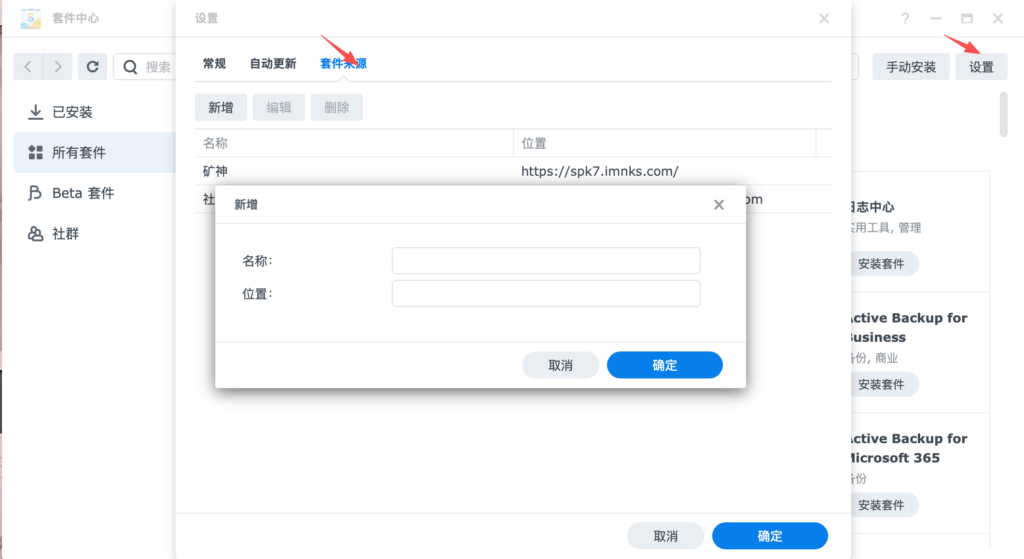This screenshot has height=559, width=1024.
Task: Click the 新增 button in settings
Action: (x=221, y=108)
